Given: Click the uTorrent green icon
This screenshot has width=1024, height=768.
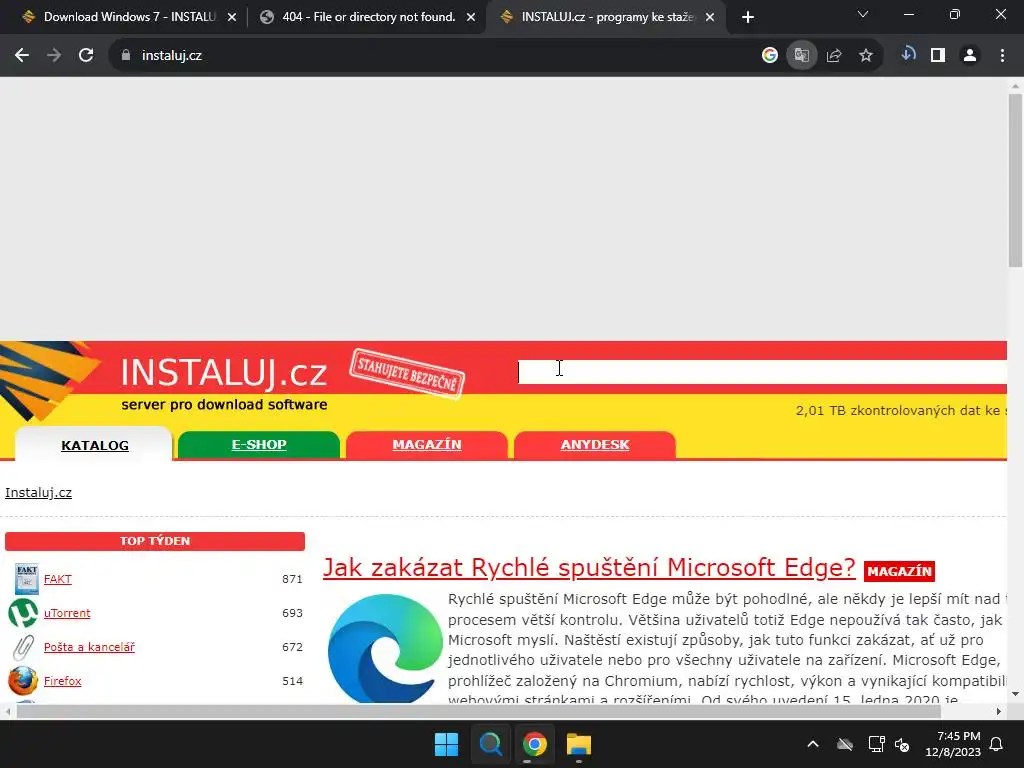Looking at the screenshot, I should tap(23, 613).
